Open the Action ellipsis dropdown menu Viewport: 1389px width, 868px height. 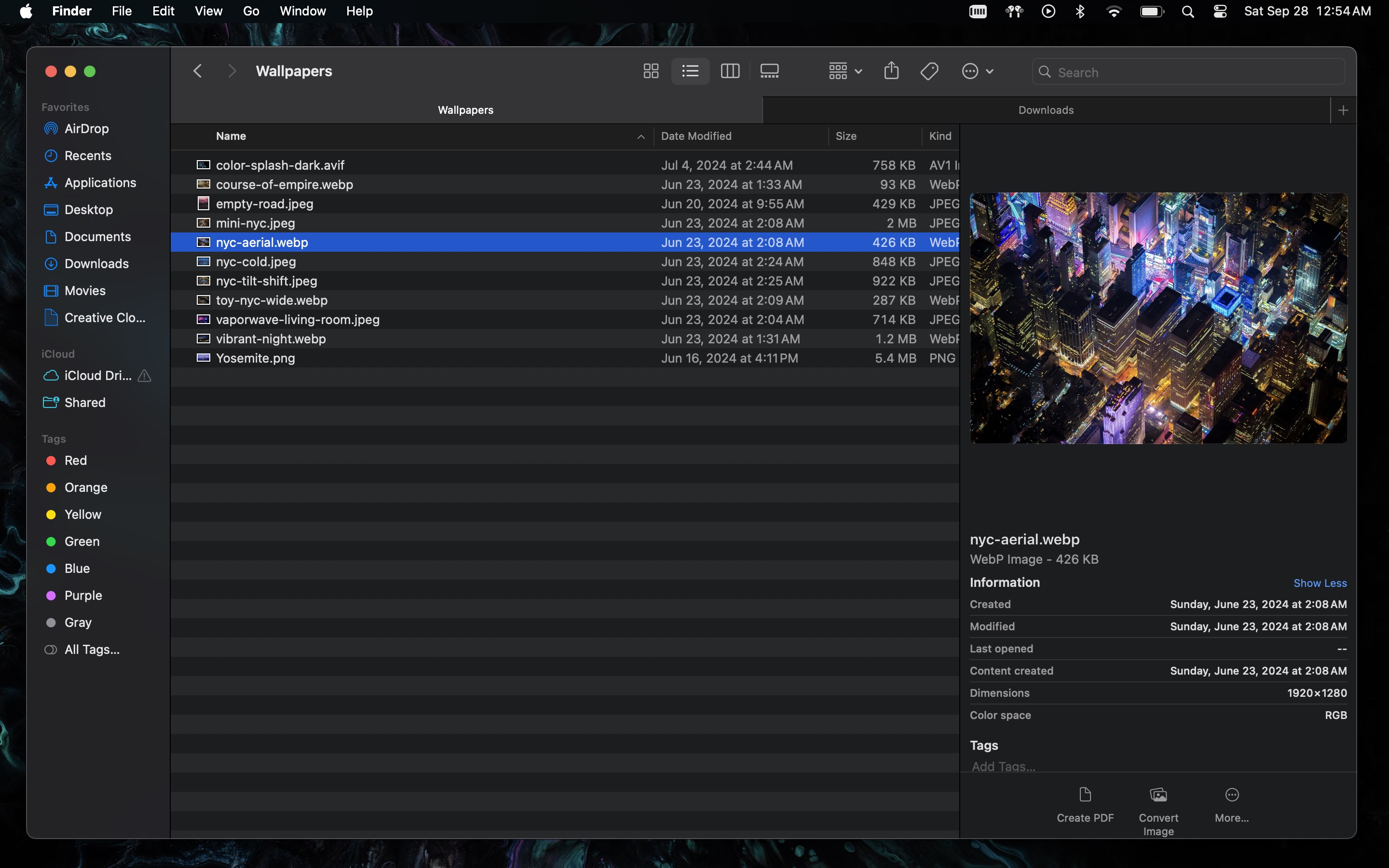point(977,71)
